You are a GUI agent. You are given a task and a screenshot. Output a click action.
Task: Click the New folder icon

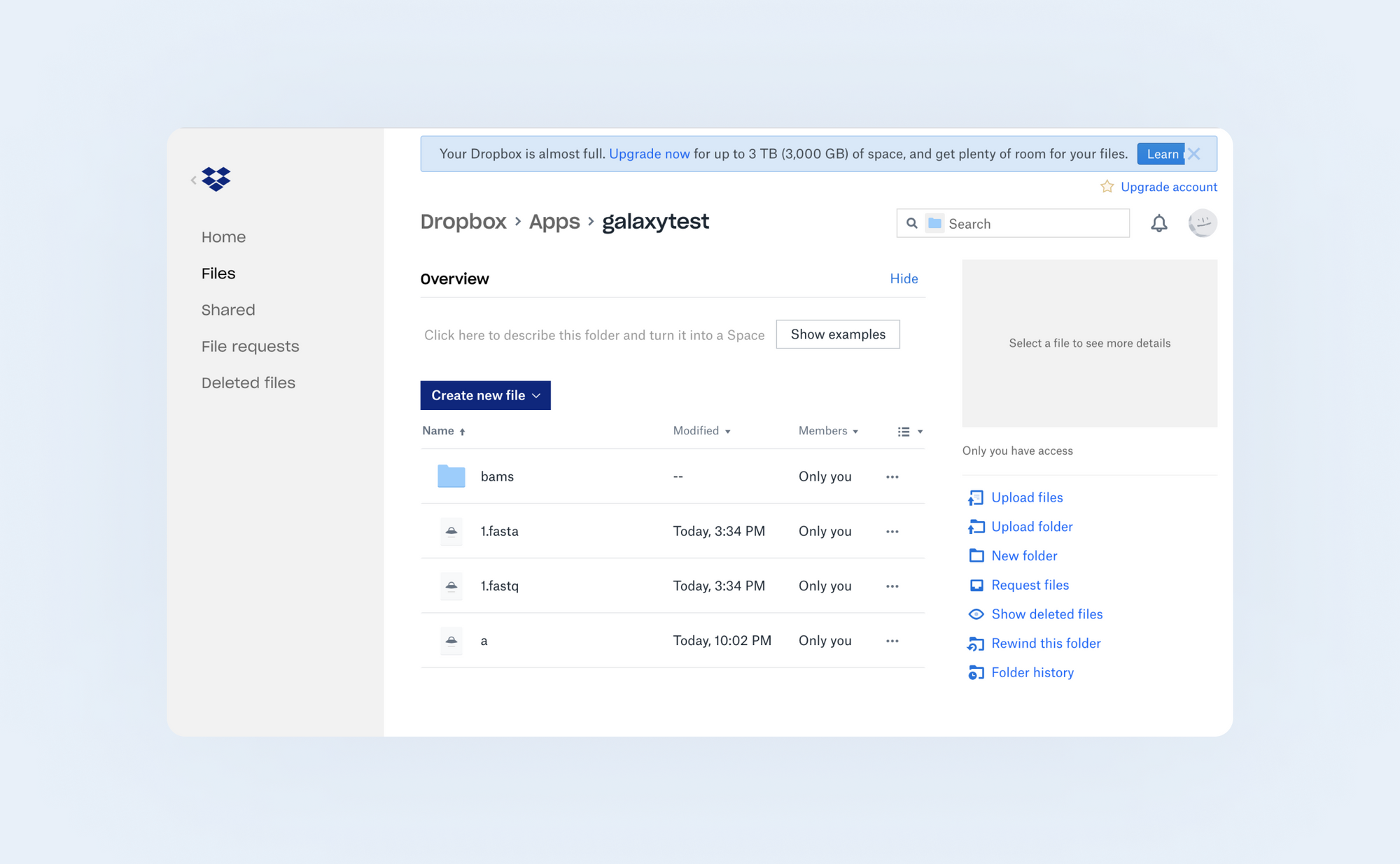click(x=976, y=555)
